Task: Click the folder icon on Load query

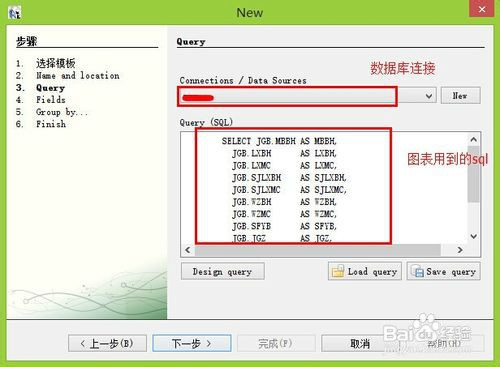Action: (x=338, y=271)
